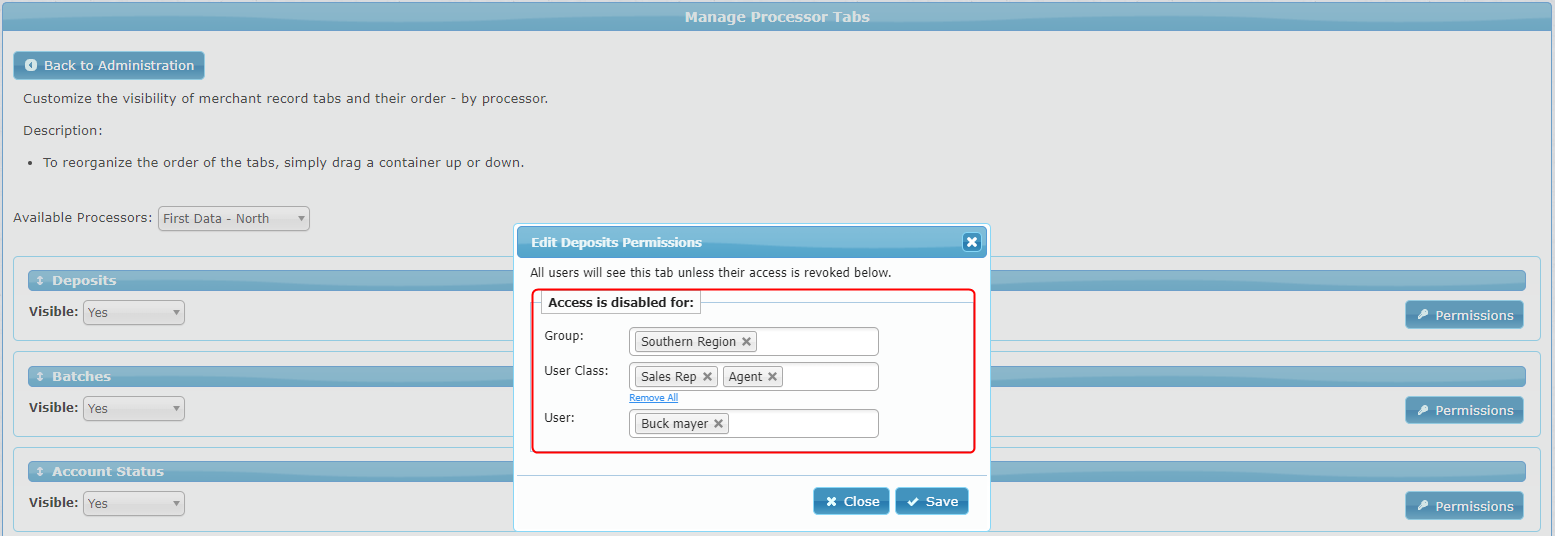Close the Edit Deposits Permissions dialog with X
This screenshot has height=536, width=1555.
tap(971, 242)
